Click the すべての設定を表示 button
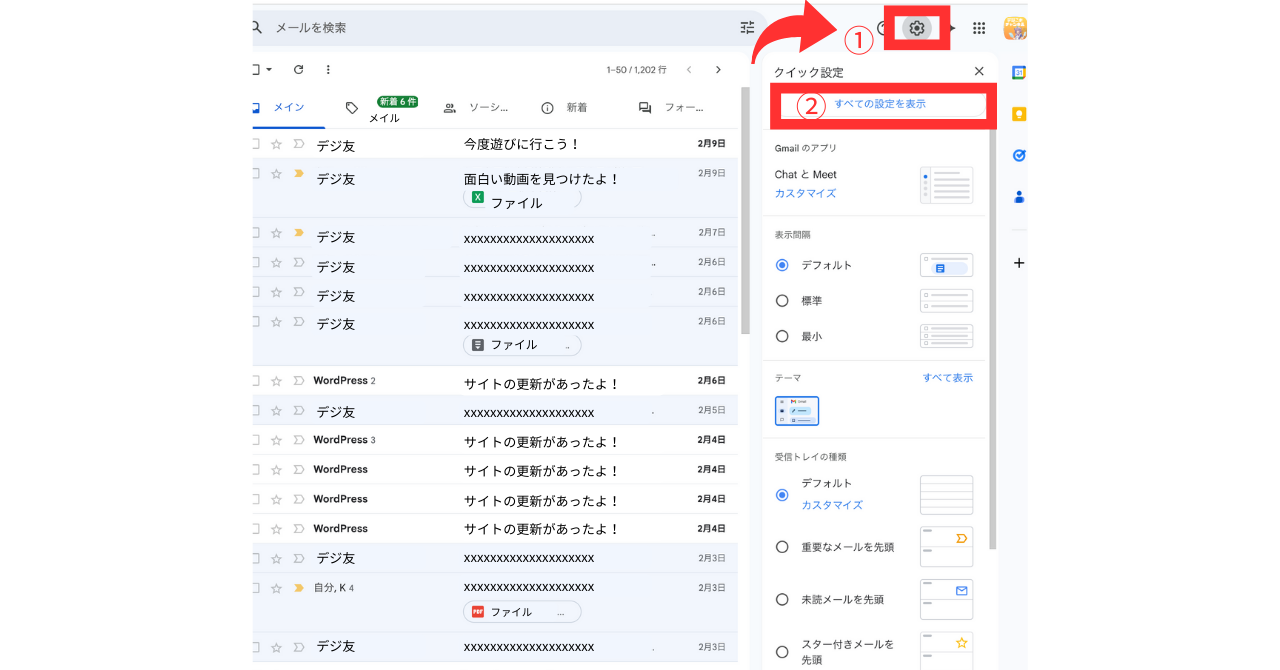The height and width of the screenshot is (670, 1280). click(x=880, y=104)
